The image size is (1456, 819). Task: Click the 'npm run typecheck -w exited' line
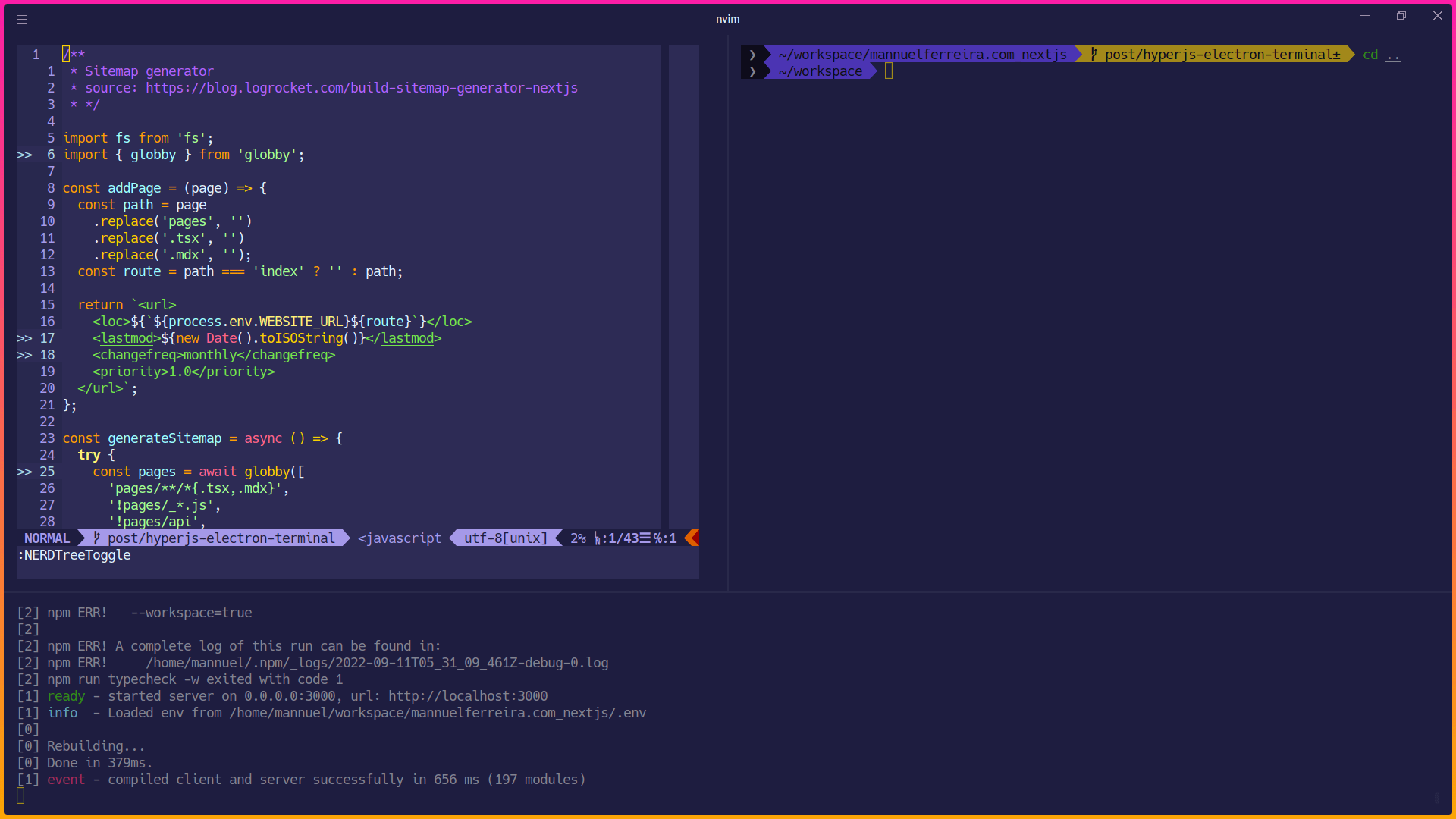click(180, 679)
